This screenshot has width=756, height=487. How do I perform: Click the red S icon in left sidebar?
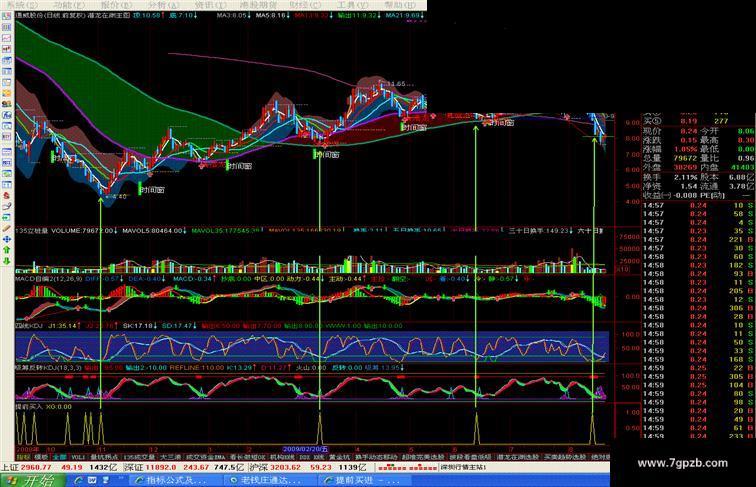(x=7, y=196)
